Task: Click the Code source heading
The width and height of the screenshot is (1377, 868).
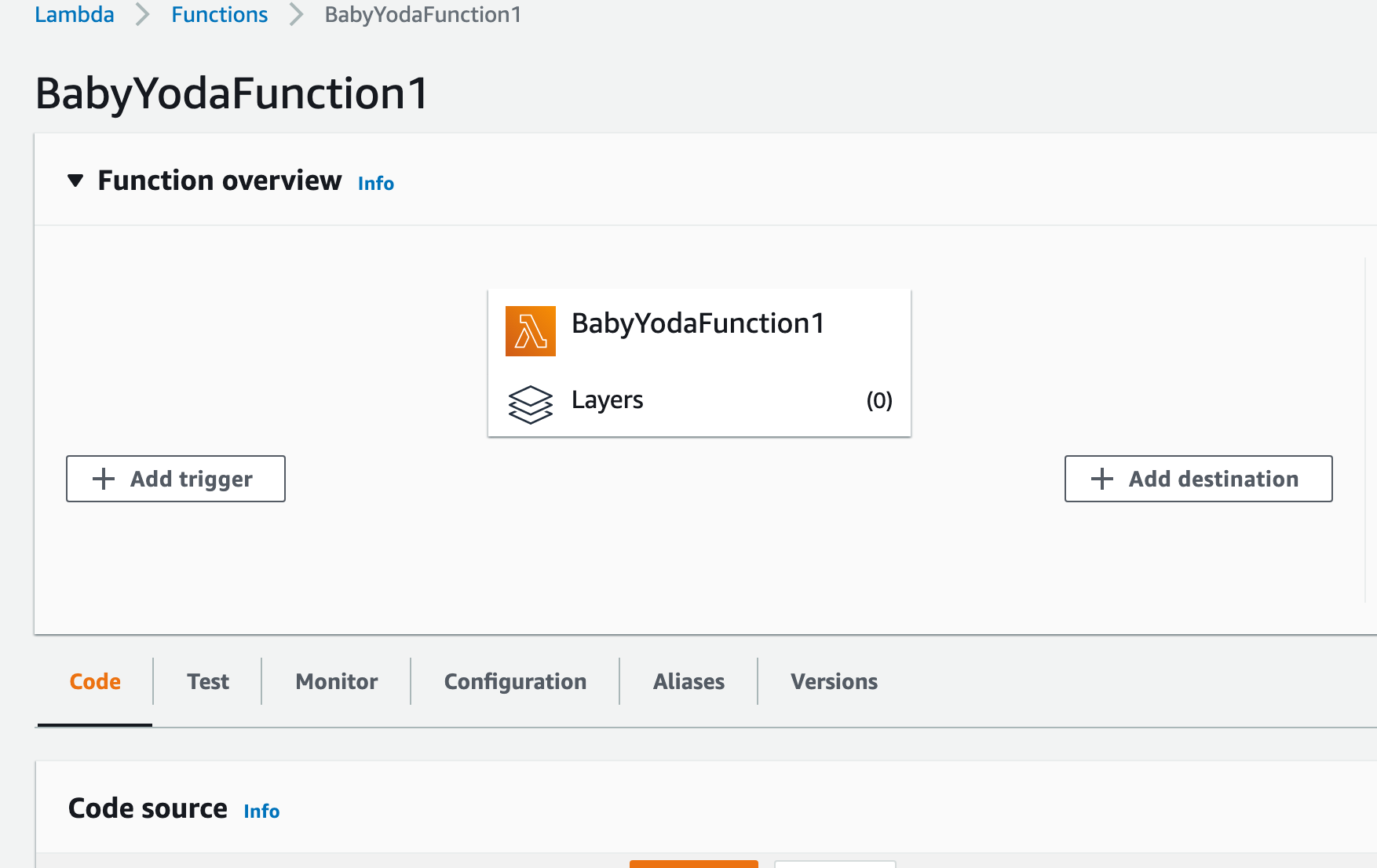Action: [148, 808]
